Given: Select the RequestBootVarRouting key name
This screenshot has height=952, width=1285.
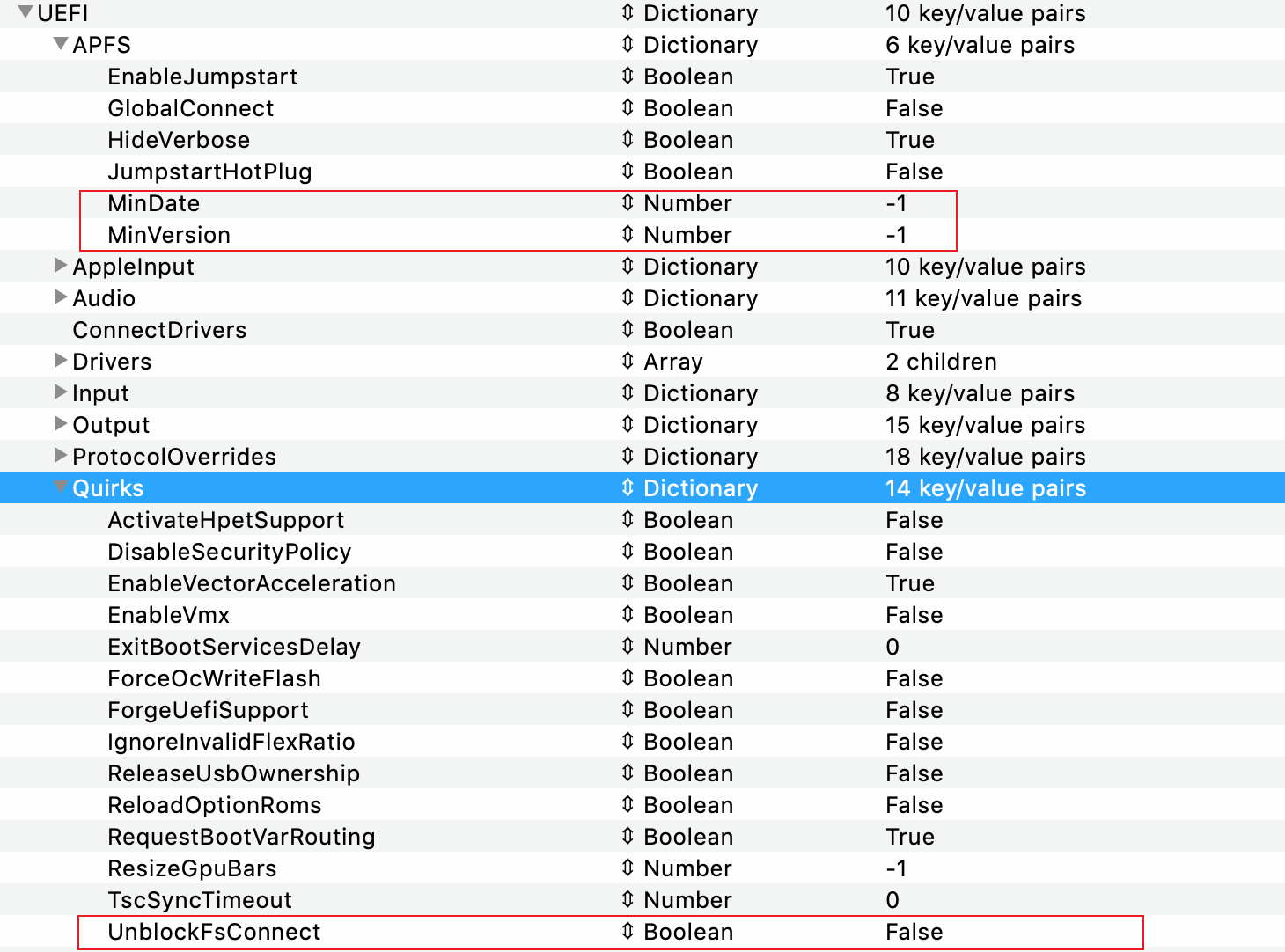Looking at the screenshot, I should tap(241, 837).
